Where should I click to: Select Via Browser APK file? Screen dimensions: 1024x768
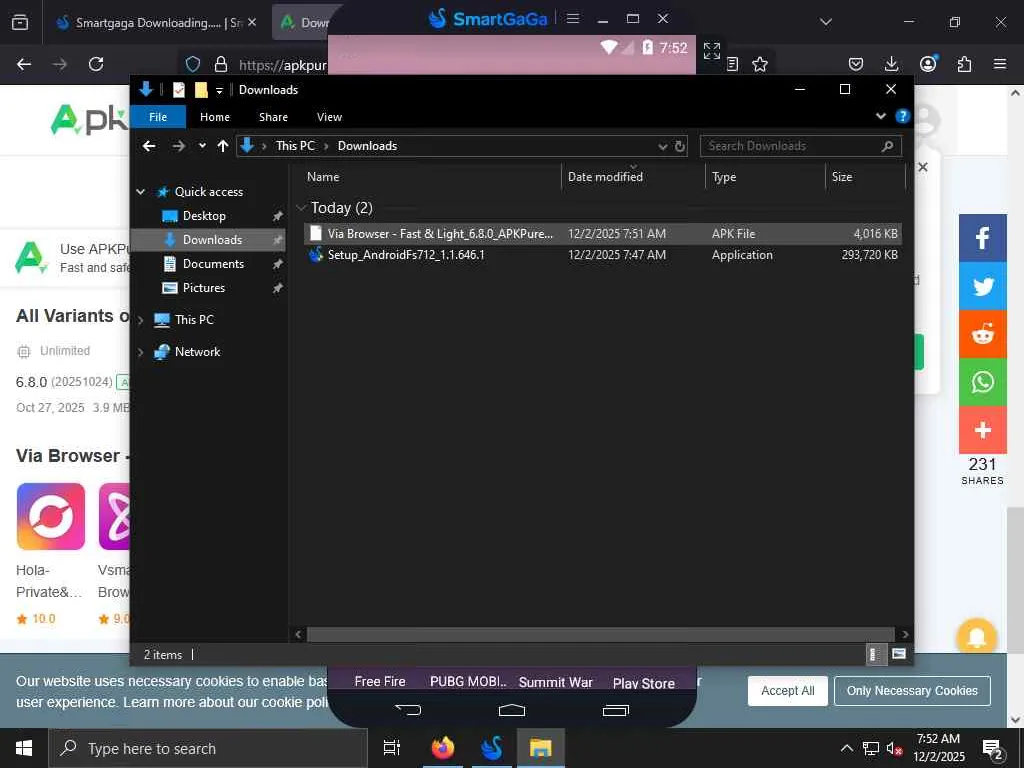pos(603,234)
